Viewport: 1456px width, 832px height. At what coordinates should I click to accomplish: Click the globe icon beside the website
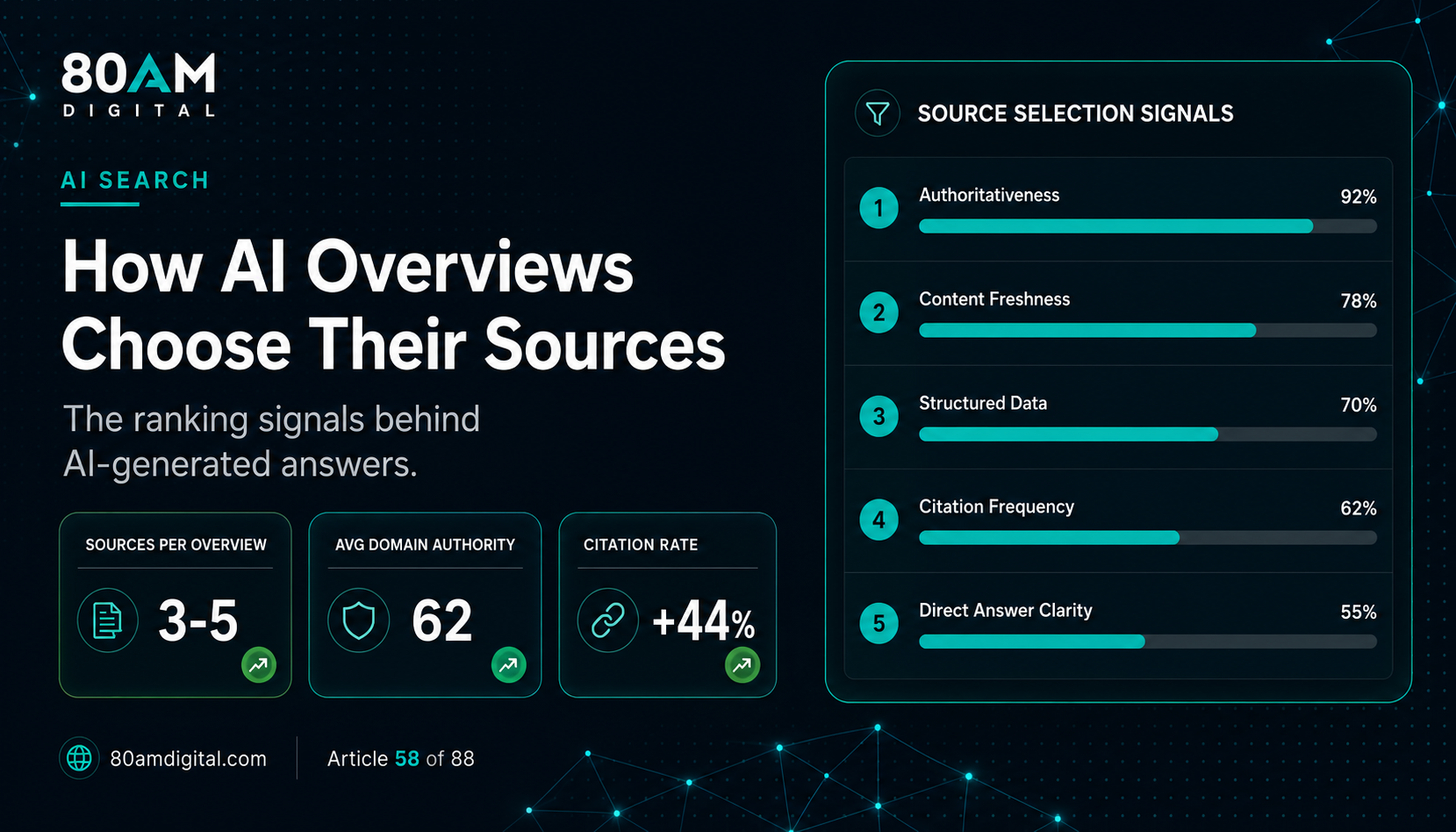79,758
